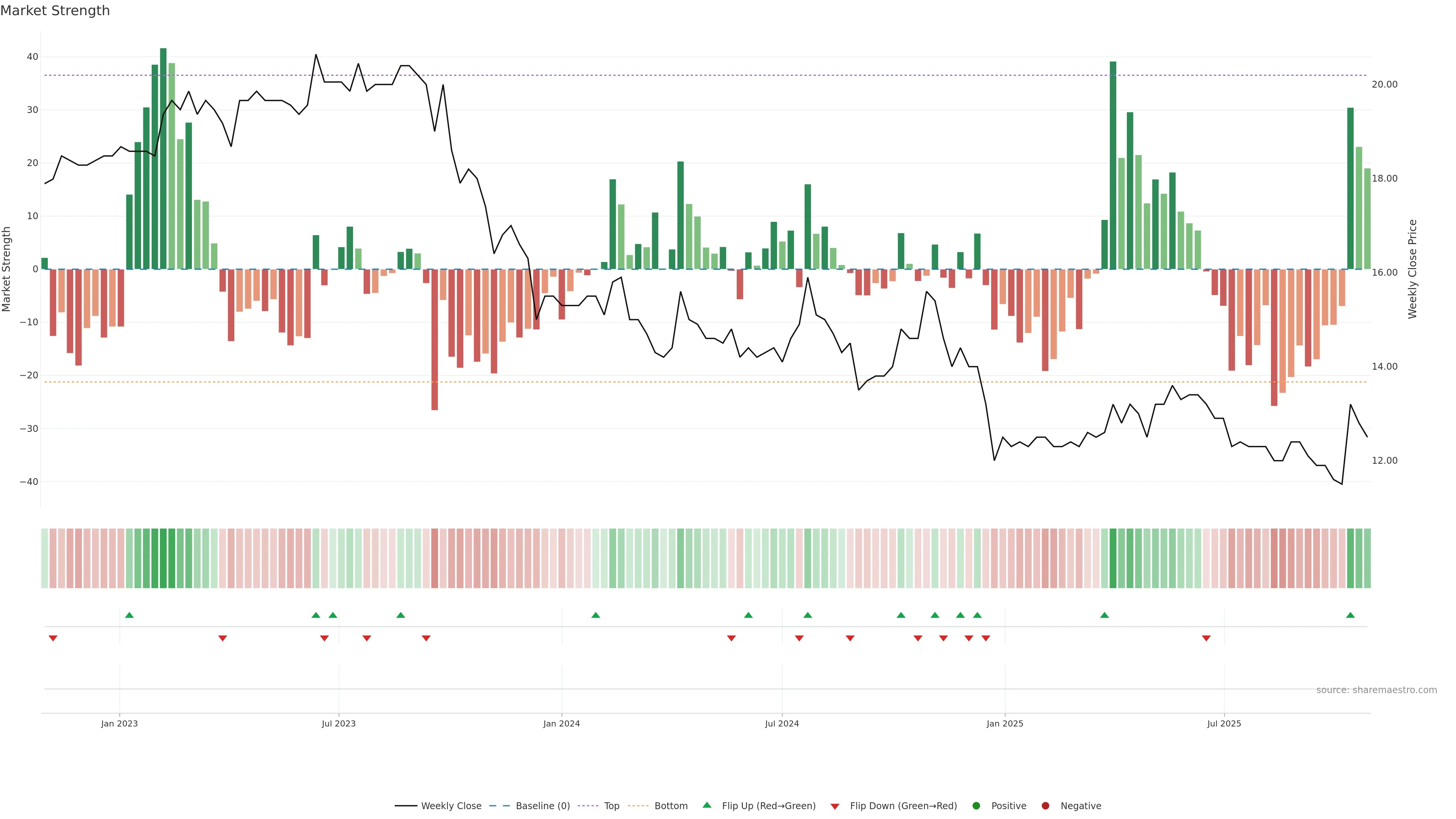Viewport: 1456px width, 819px height.
Task: Click the Negative red circle legend icon
Action: coord(1045,806)
